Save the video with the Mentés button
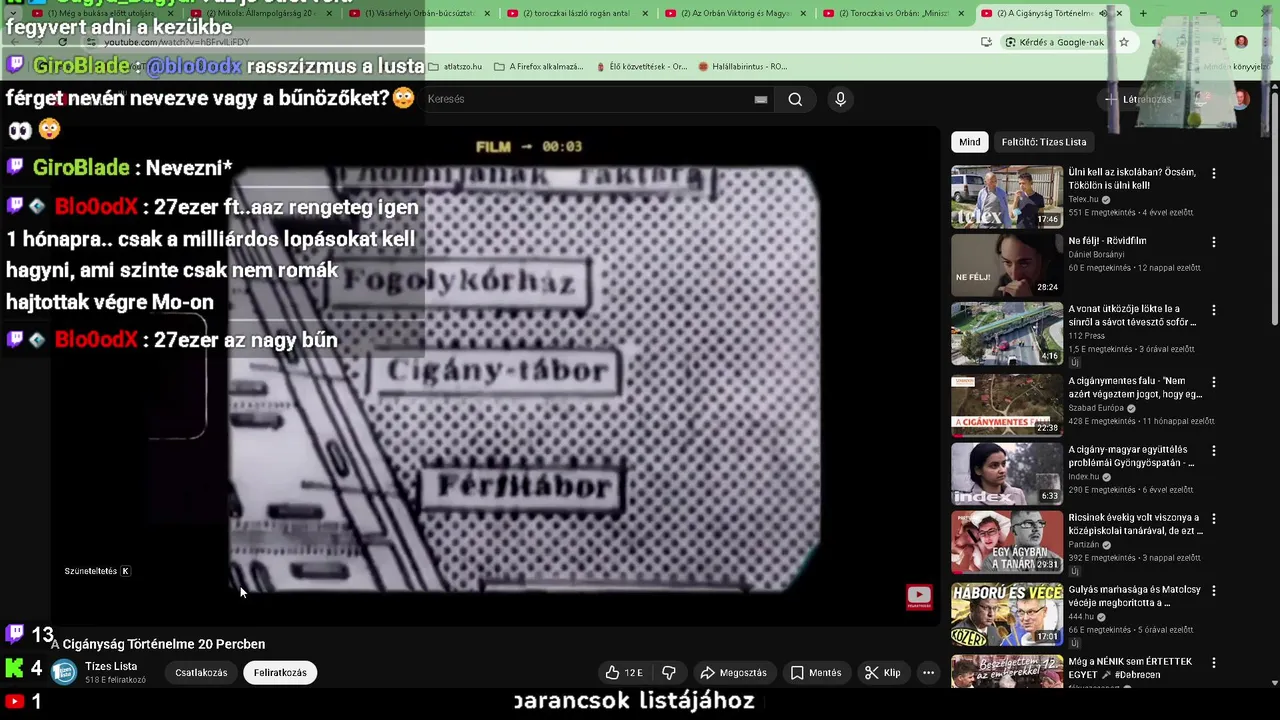 point(816,673)
